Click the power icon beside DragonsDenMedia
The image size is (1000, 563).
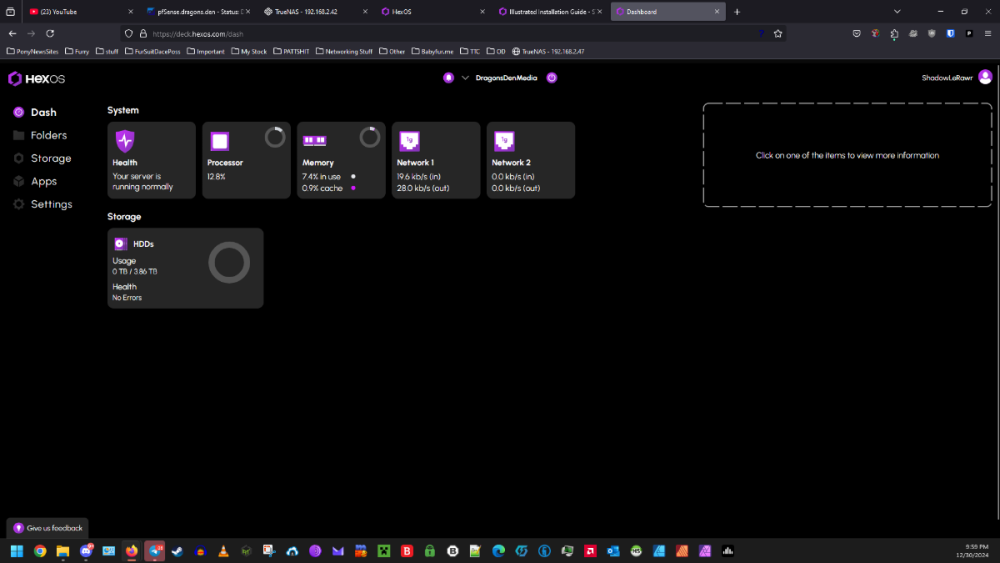[552, 77]
